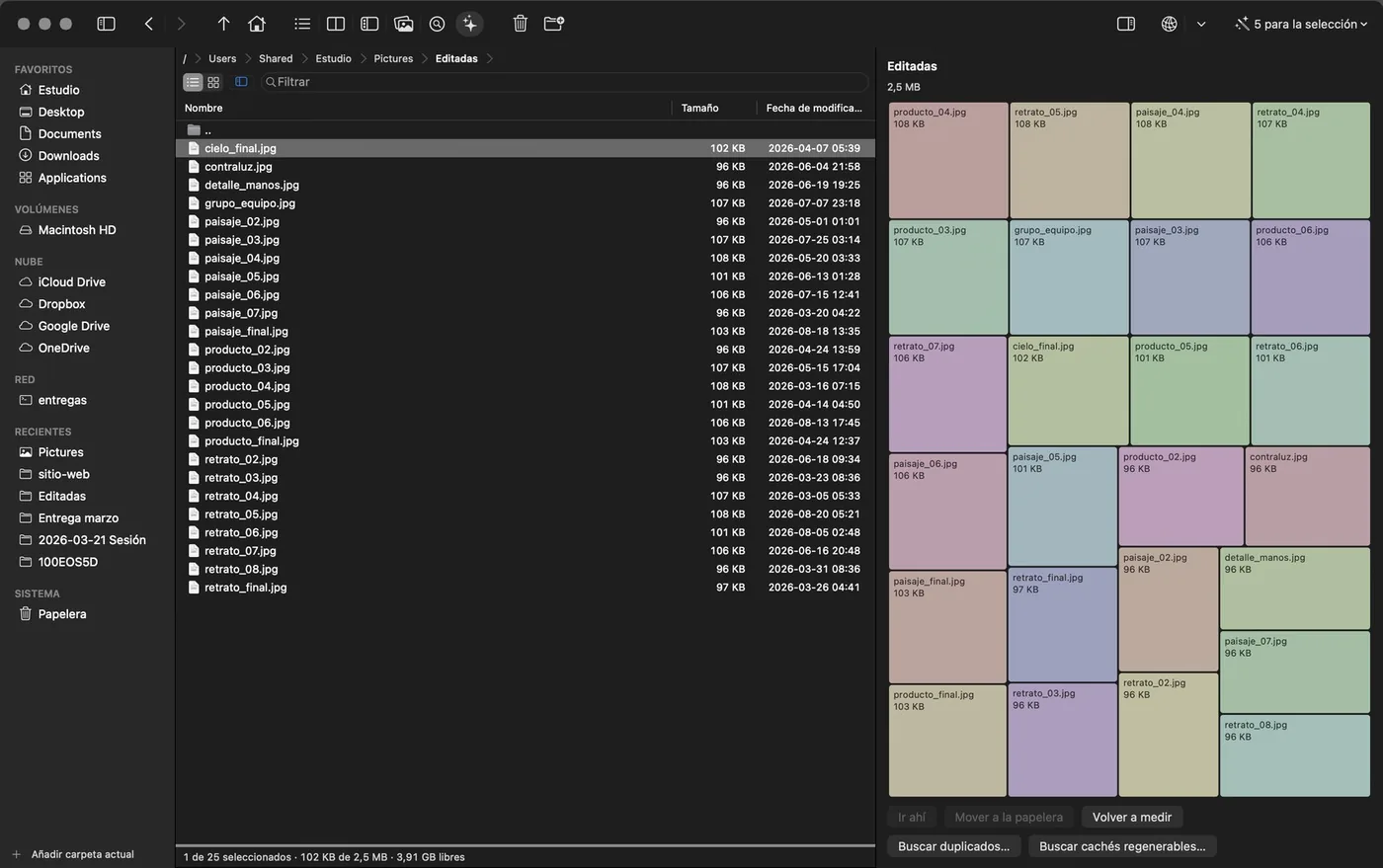Go up to the parent folder
Image resolution: width=1383 pixels, height=868 pixels.
(x=223, y=24)
